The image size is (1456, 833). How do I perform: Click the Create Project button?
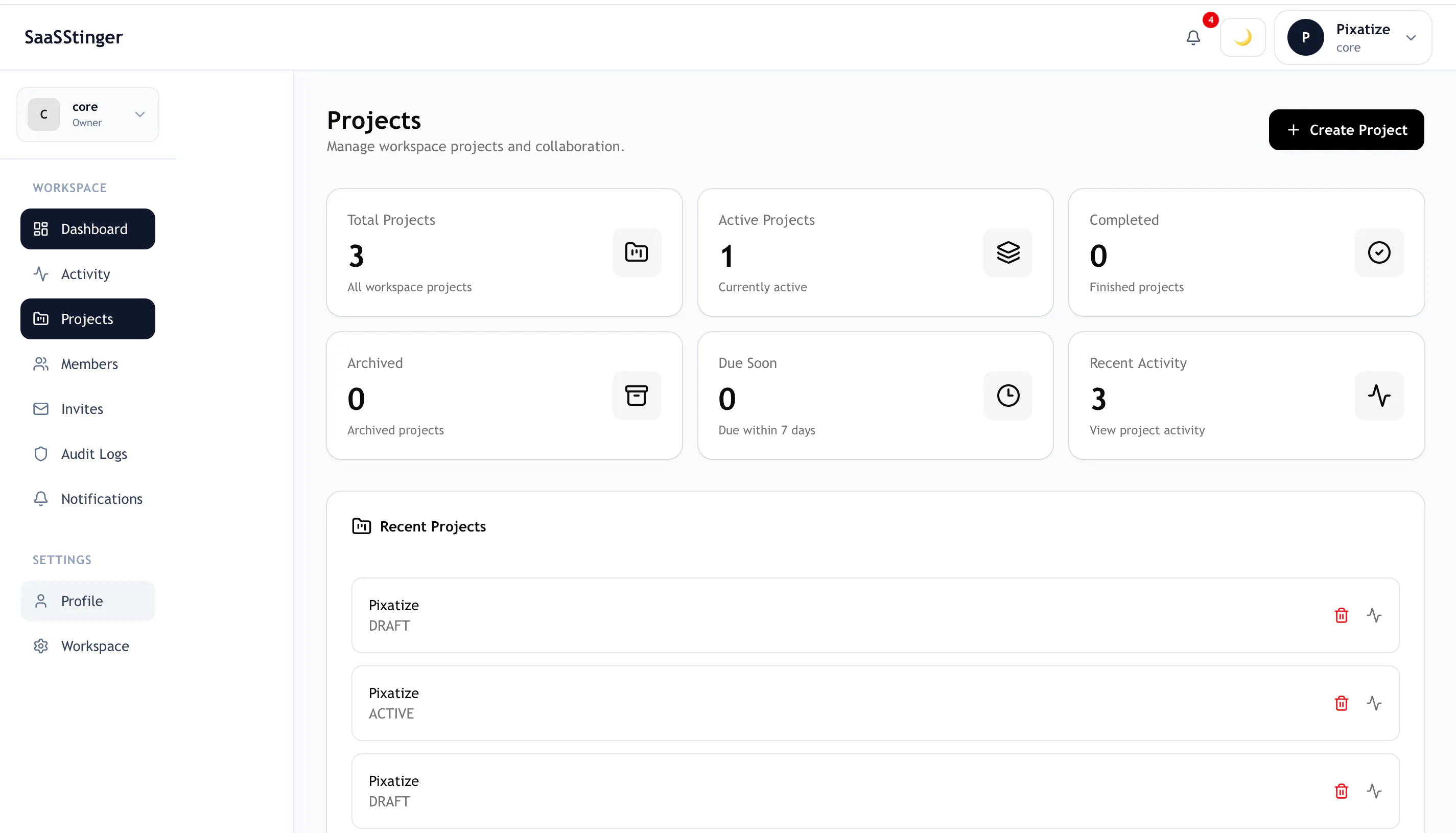1346,130
